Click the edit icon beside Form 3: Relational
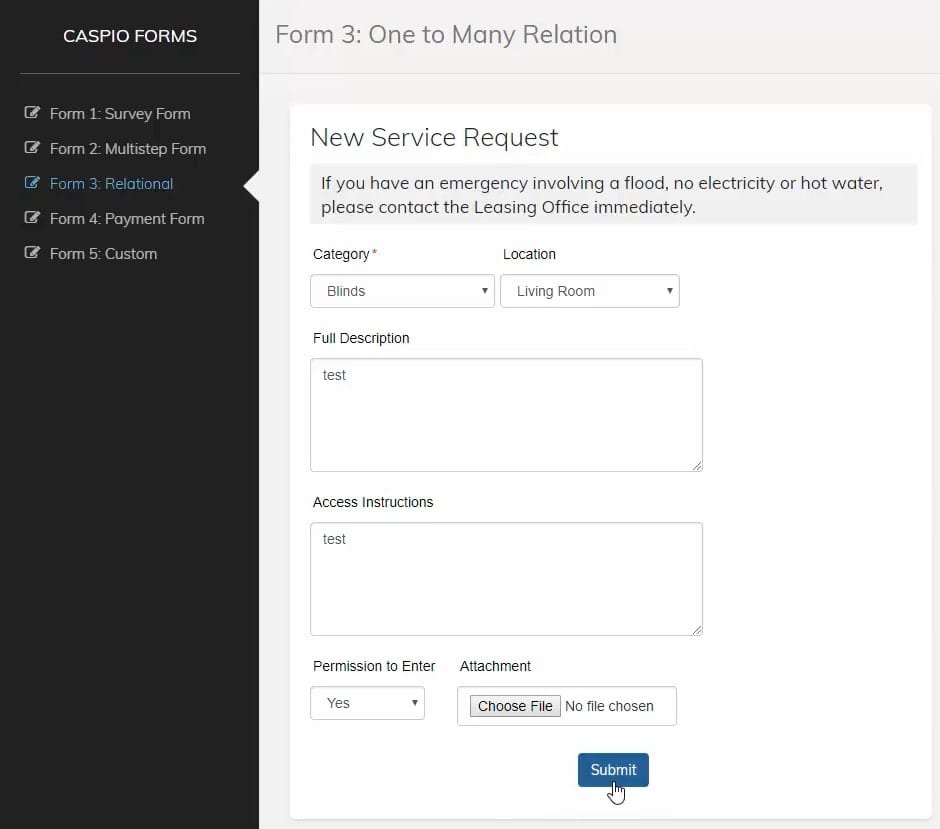940x829 pixels. tap(32, 183)
